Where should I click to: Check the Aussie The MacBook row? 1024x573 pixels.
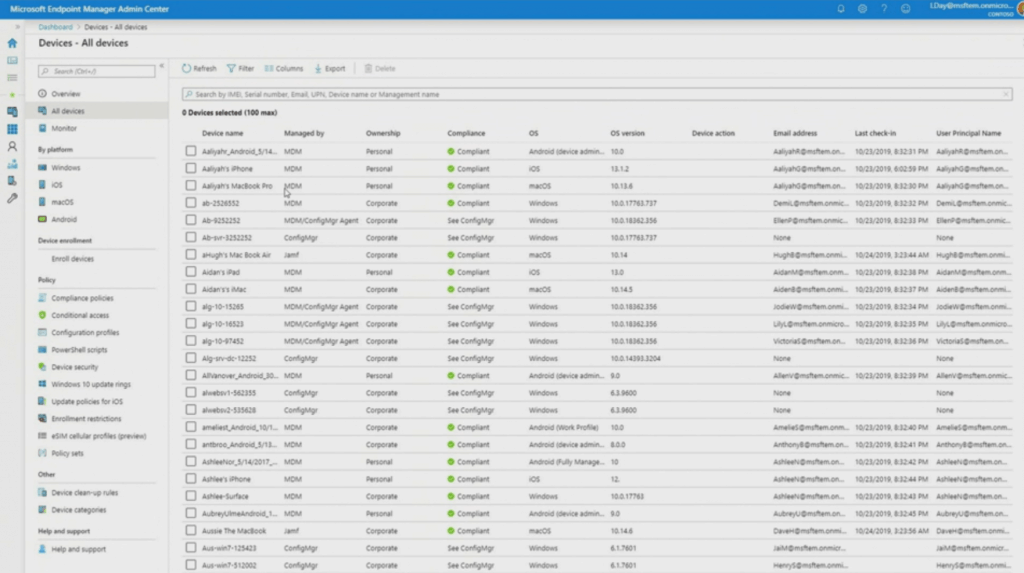click(x=191, y=531)
